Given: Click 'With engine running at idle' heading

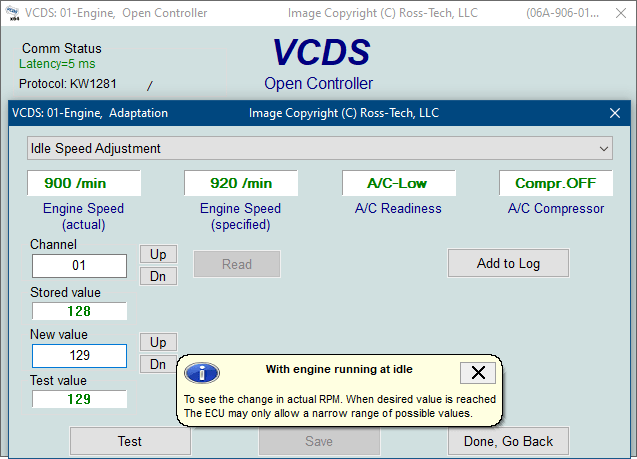Looking at the screenshot, I should tap(339, 369).
